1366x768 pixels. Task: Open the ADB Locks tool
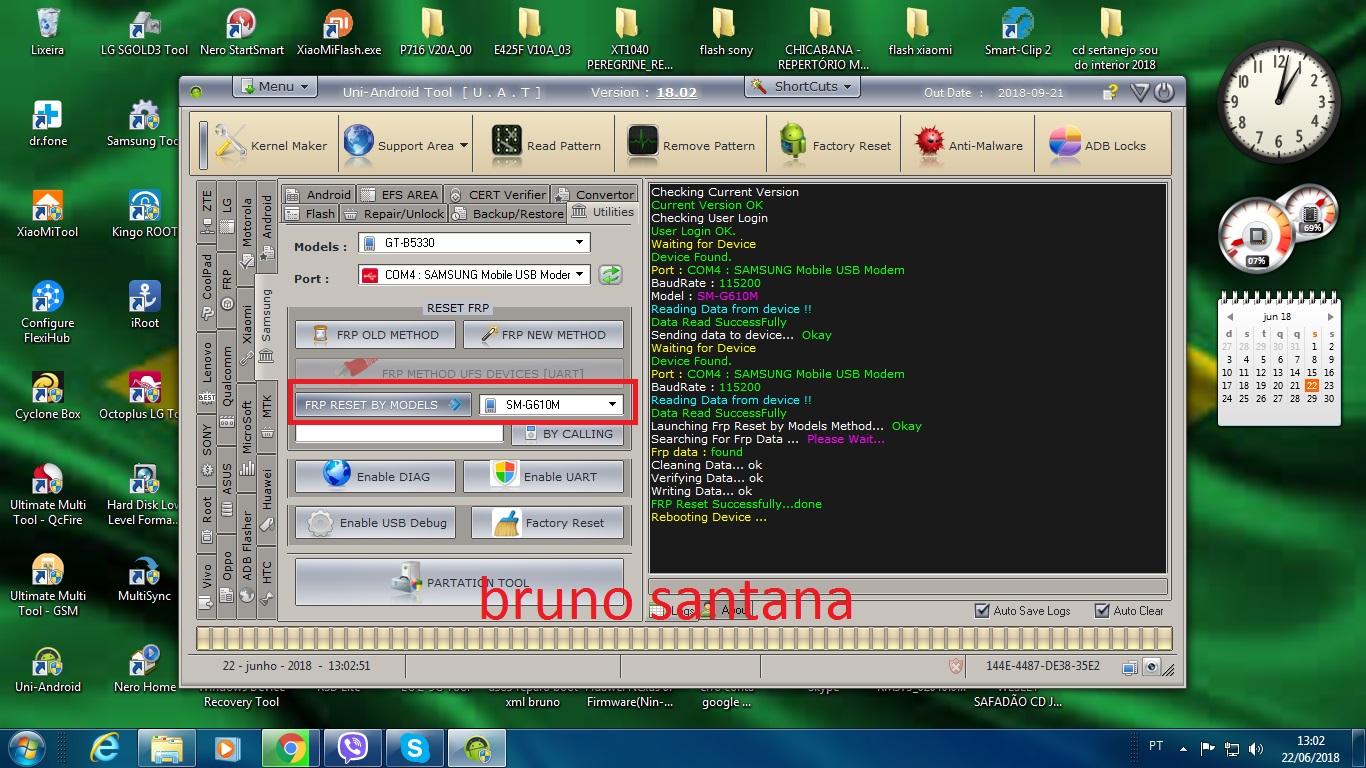click(x=1097, y=145)
